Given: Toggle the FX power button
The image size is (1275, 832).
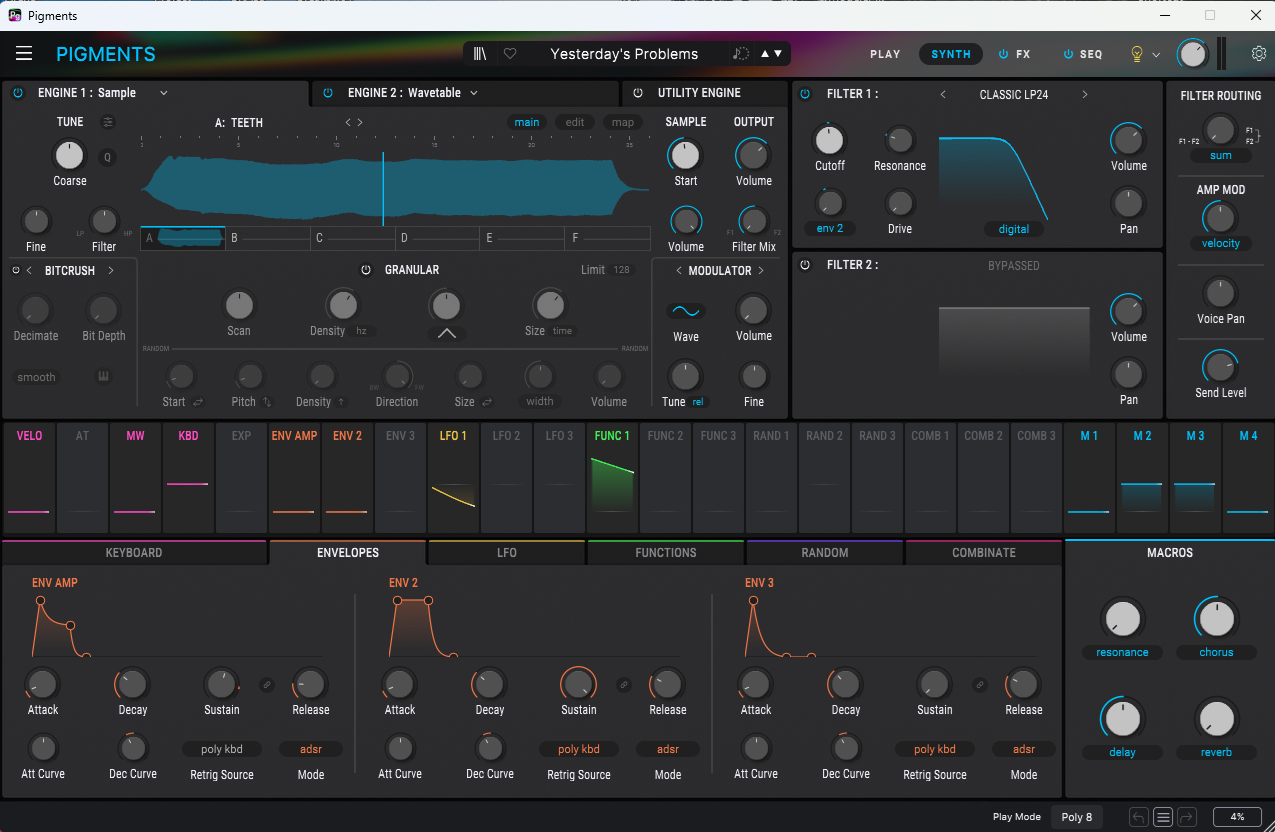Looking at the screenshot, I should (1003, 54).
